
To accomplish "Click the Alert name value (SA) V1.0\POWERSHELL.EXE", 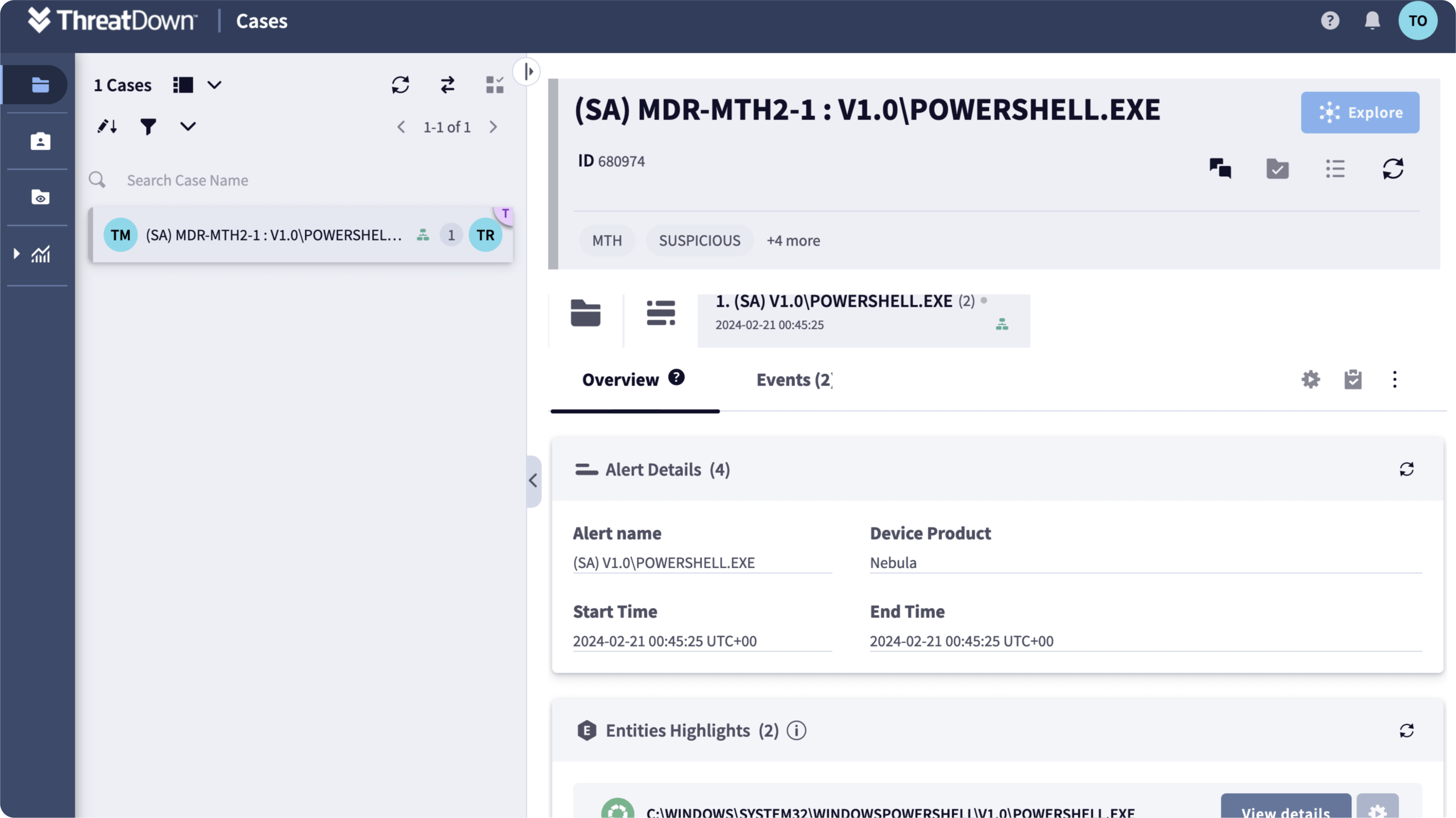I will 663,563.
